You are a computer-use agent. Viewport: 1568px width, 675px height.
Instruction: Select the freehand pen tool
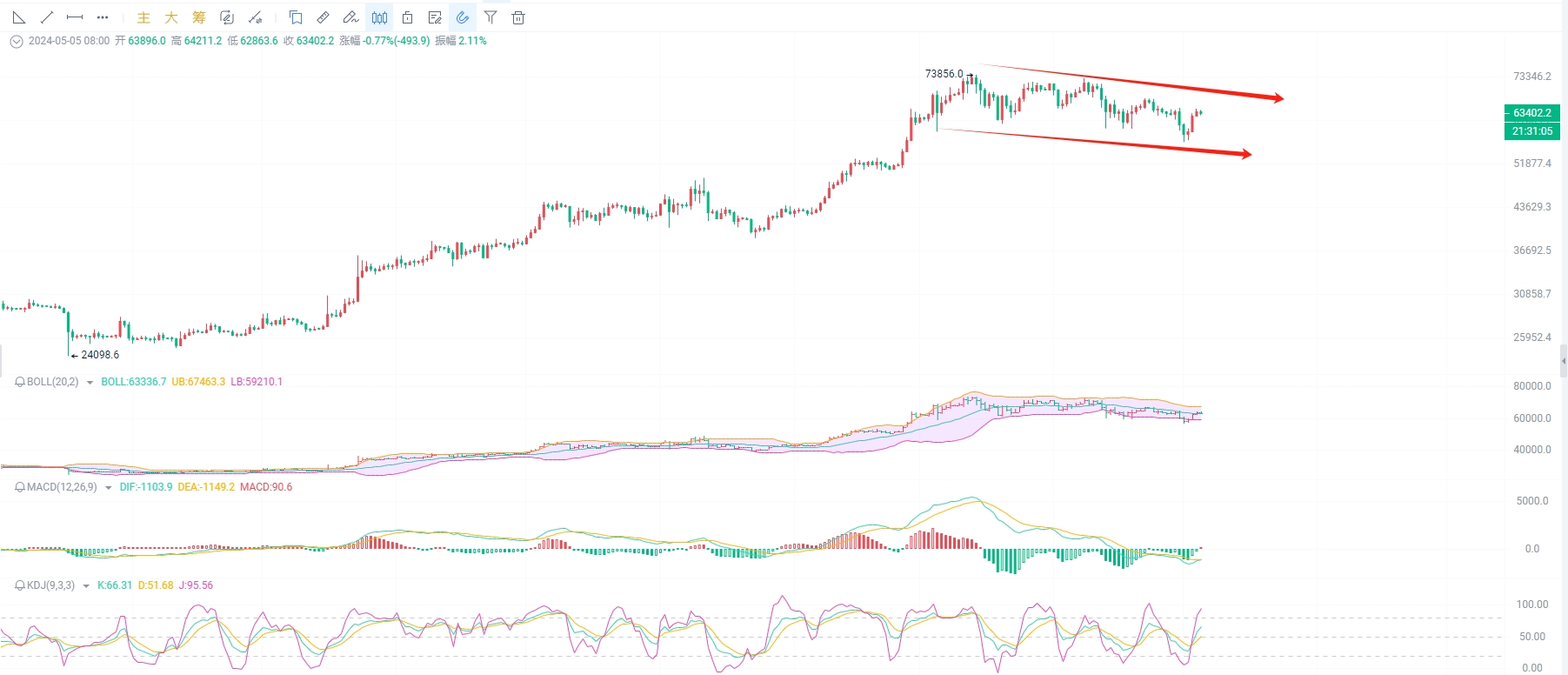pyautogui.click(x=350, y=17)
